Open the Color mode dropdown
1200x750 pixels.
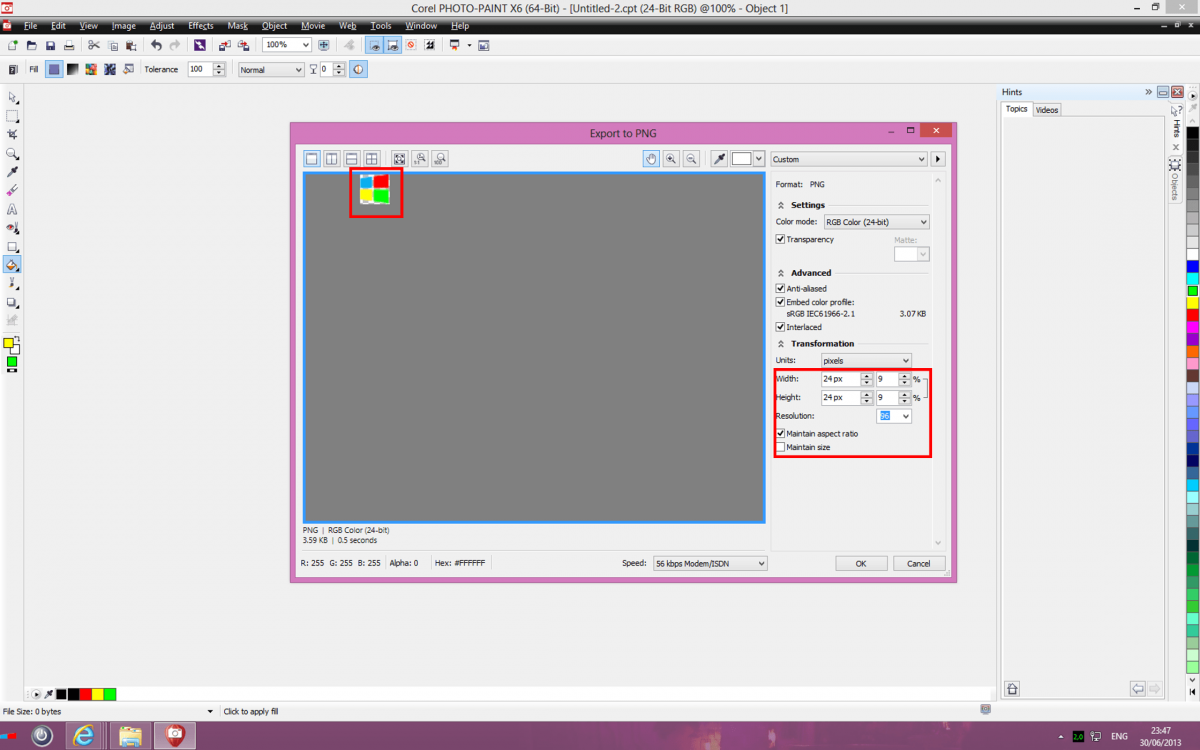(876, 222)
